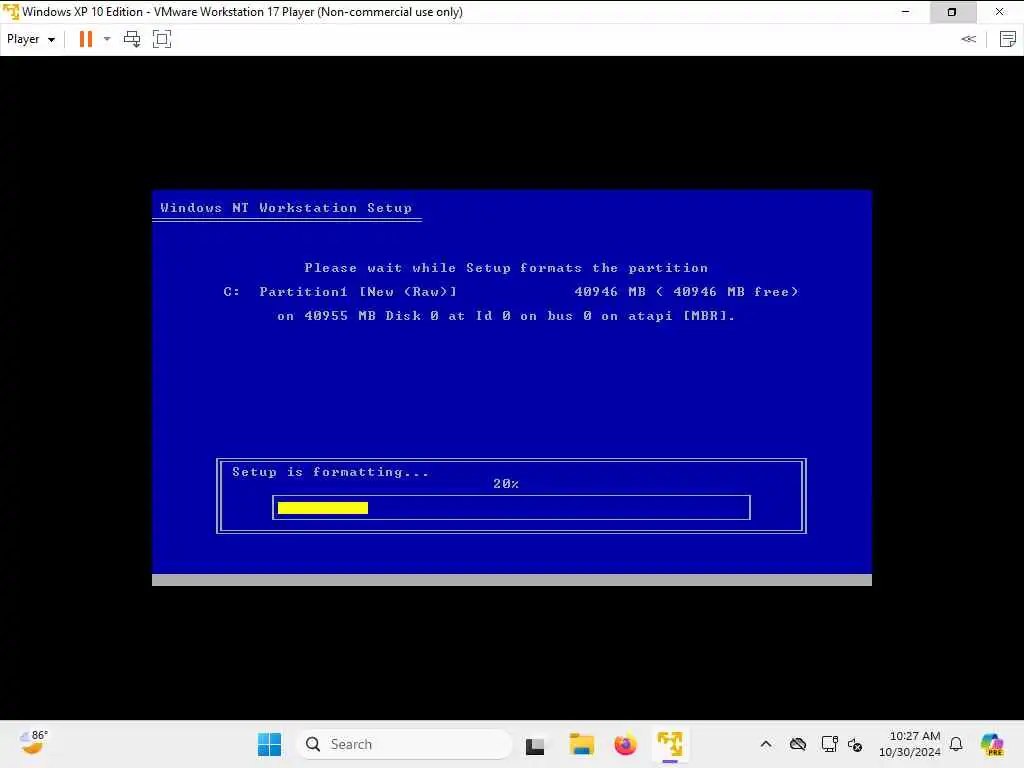Viewport: 1024px width, 768px height.
Task: Show hidden system tray icons
Action: pos(766,744)
